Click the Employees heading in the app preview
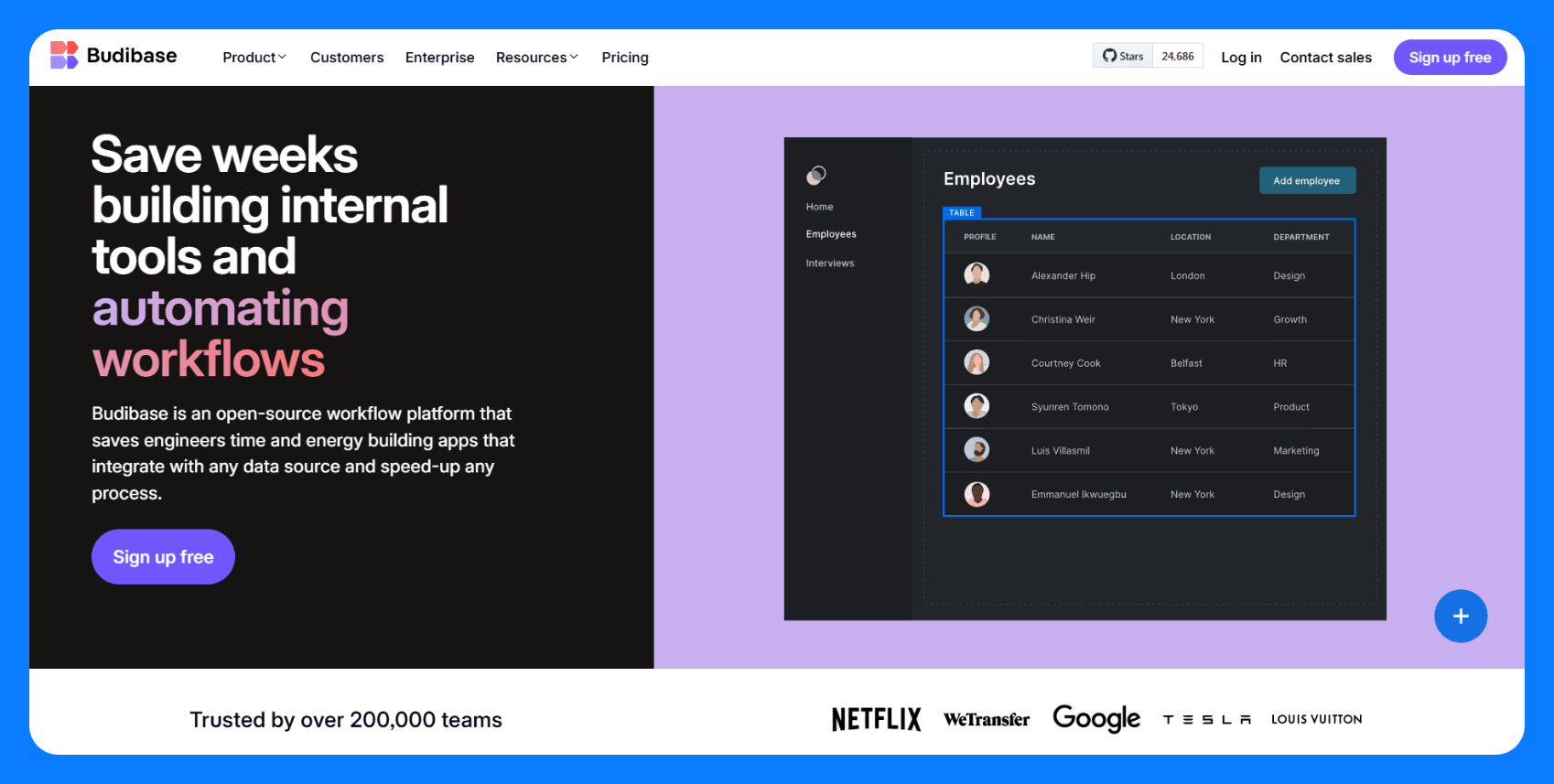 [989, 179]
